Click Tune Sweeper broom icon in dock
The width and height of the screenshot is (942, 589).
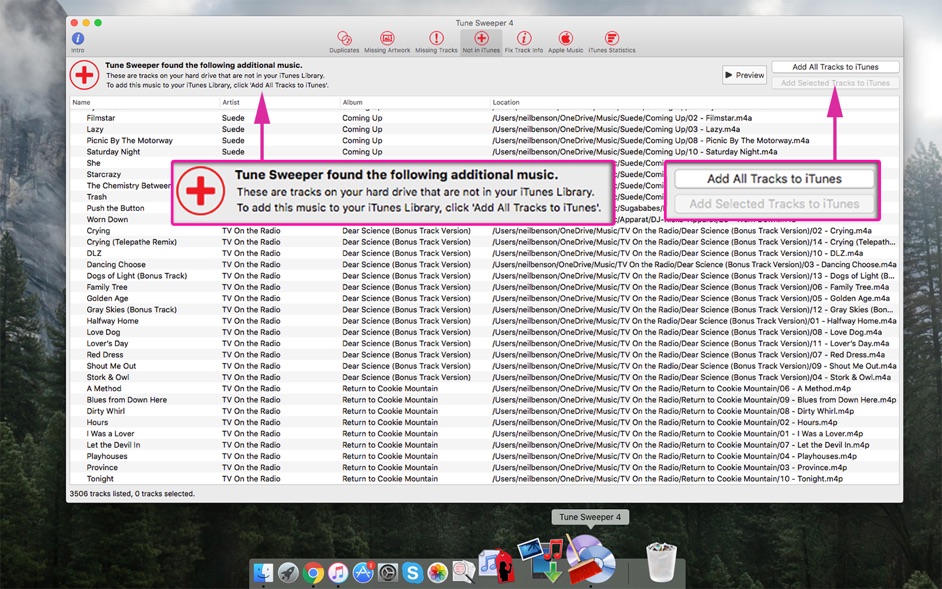591,559
